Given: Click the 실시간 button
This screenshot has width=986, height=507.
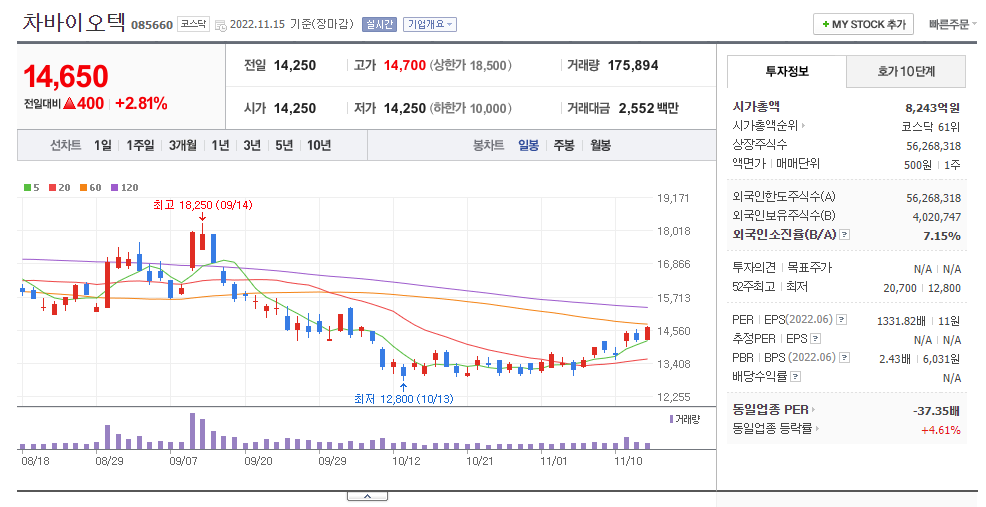Looking at the screenshot, I should 379,25.
